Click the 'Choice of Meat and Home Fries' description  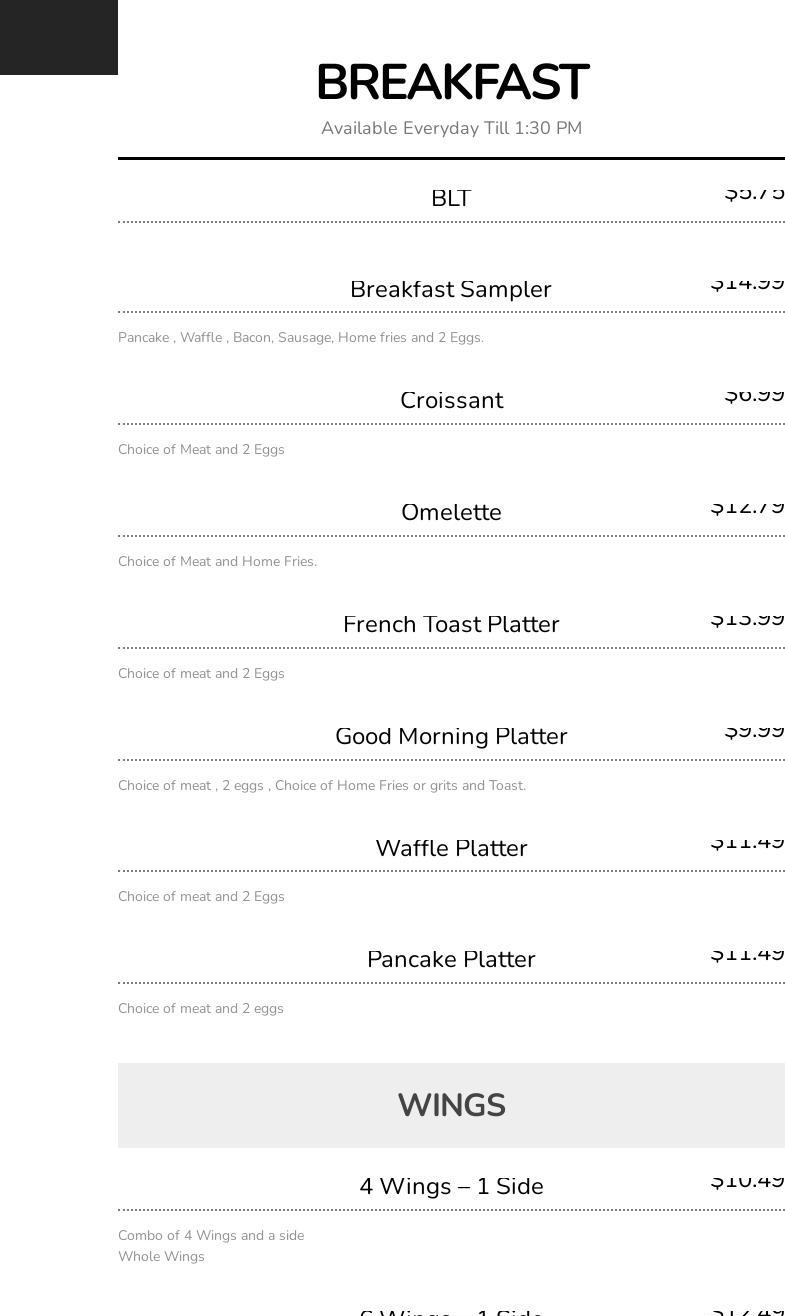[x=217, y=562]
